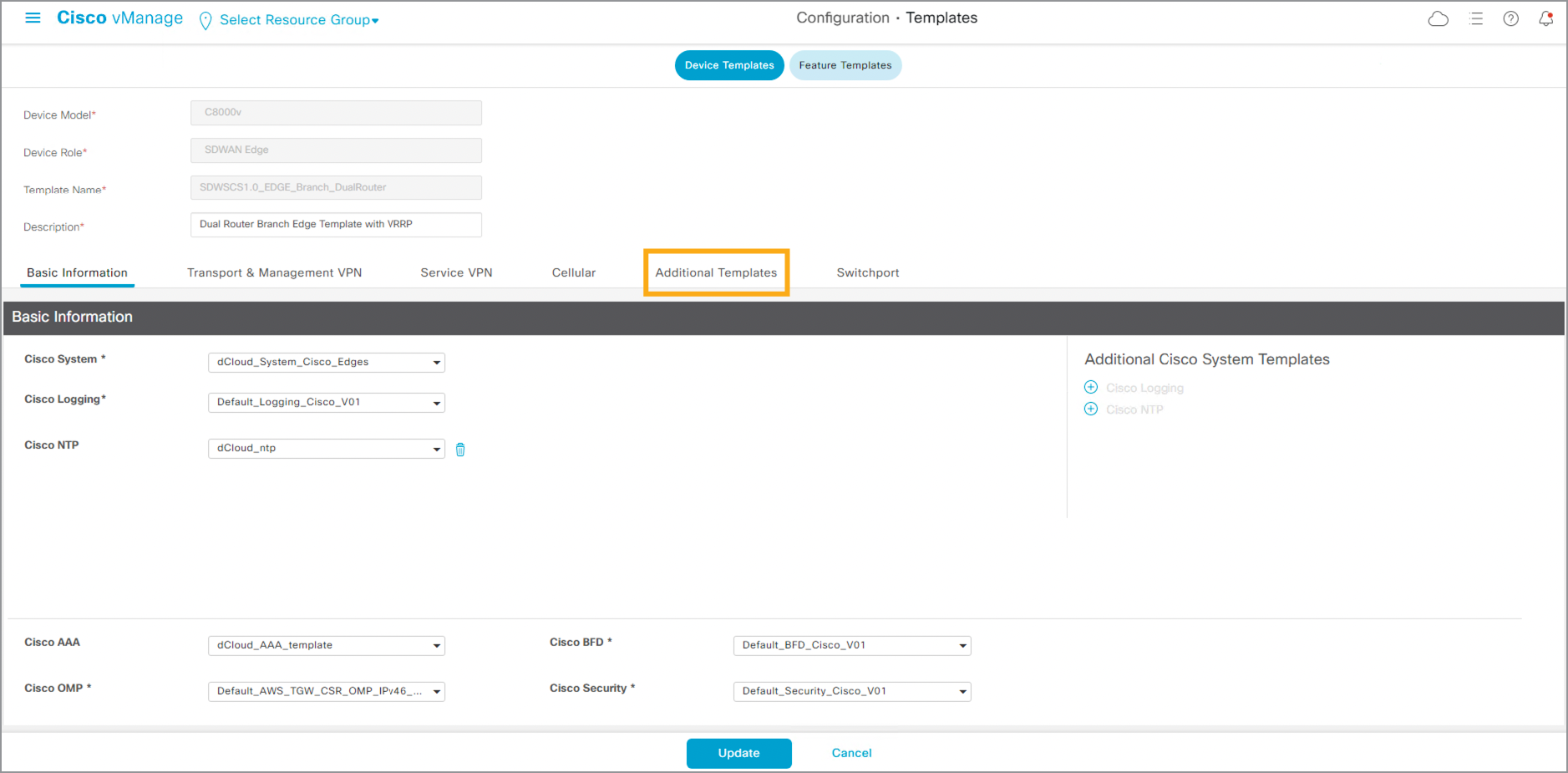The image size is (1568, 773).
Task: Expand the Cisco System template dropdown
Action: point(326,362)
